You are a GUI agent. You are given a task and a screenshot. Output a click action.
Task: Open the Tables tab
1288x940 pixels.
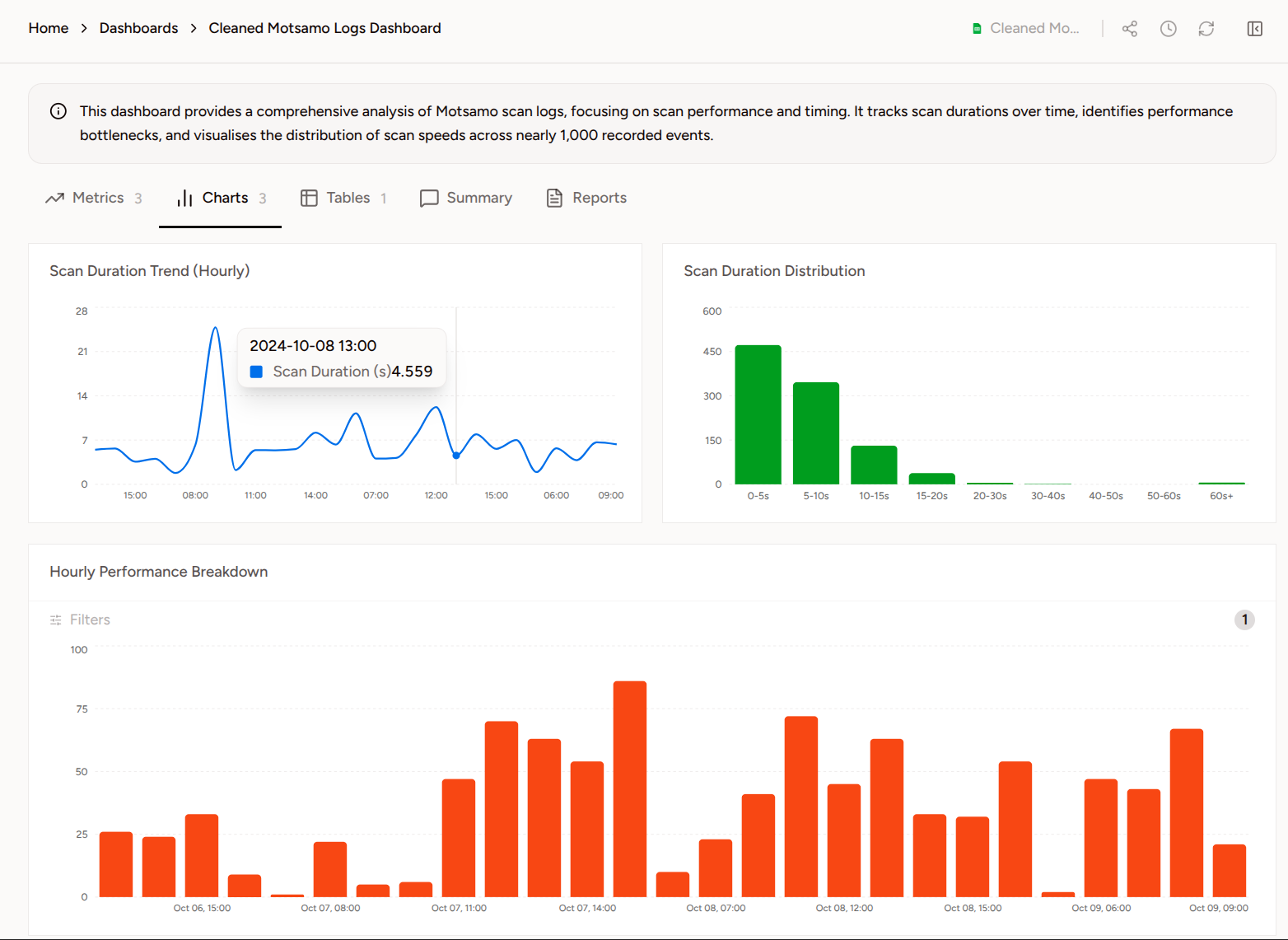click(x=343, y=198)
